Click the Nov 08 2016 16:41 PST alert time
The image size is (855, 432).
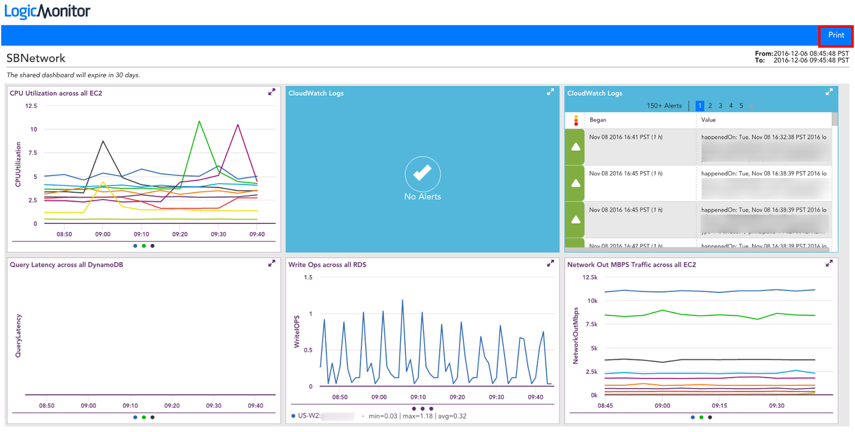[626, 136]
